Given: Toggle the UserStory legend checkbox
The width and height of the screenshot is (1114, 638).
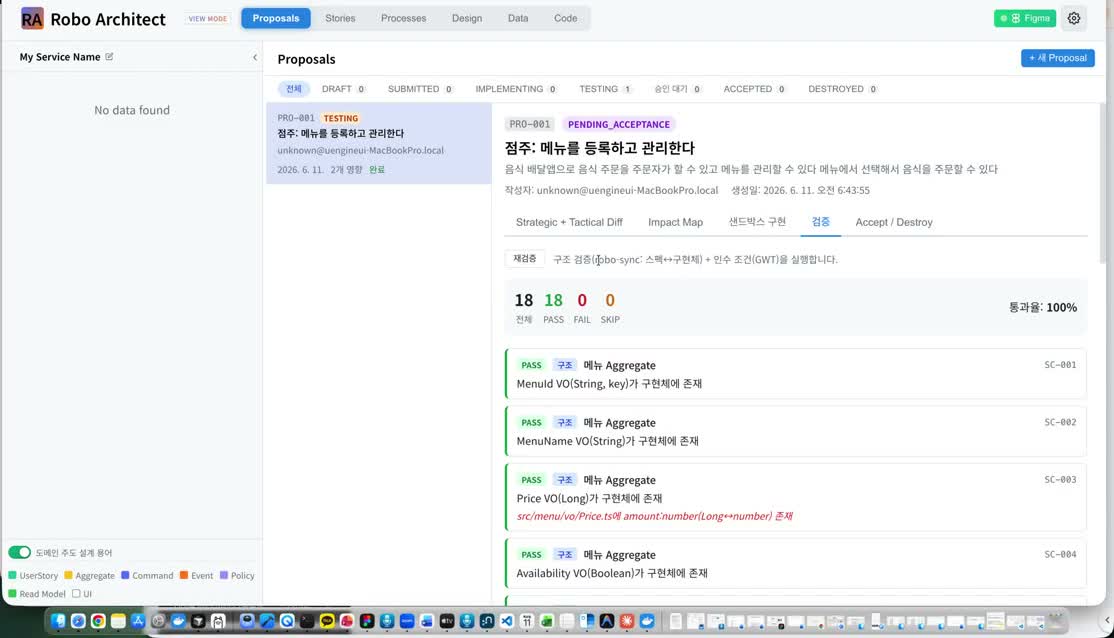Looking at the screenshot, I should 12,575.
